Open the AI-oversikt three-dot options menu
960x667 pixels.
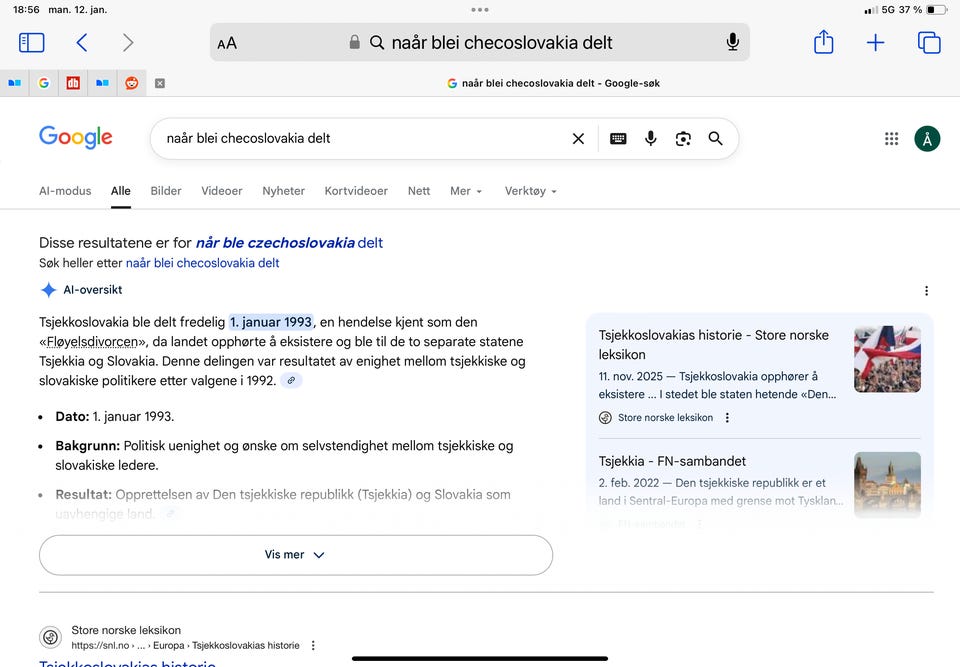(926, 291)
